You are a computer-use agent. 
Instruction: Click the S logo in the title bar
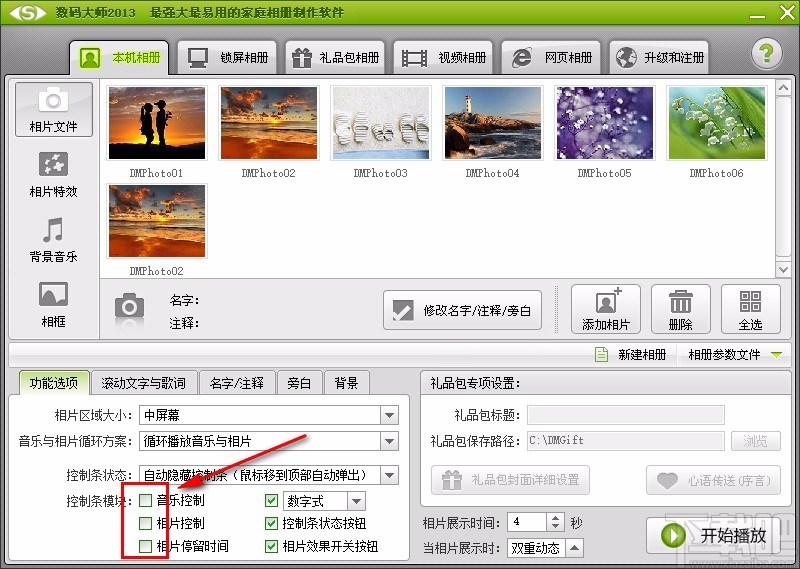pyautogui.click(x=28, y=12)
